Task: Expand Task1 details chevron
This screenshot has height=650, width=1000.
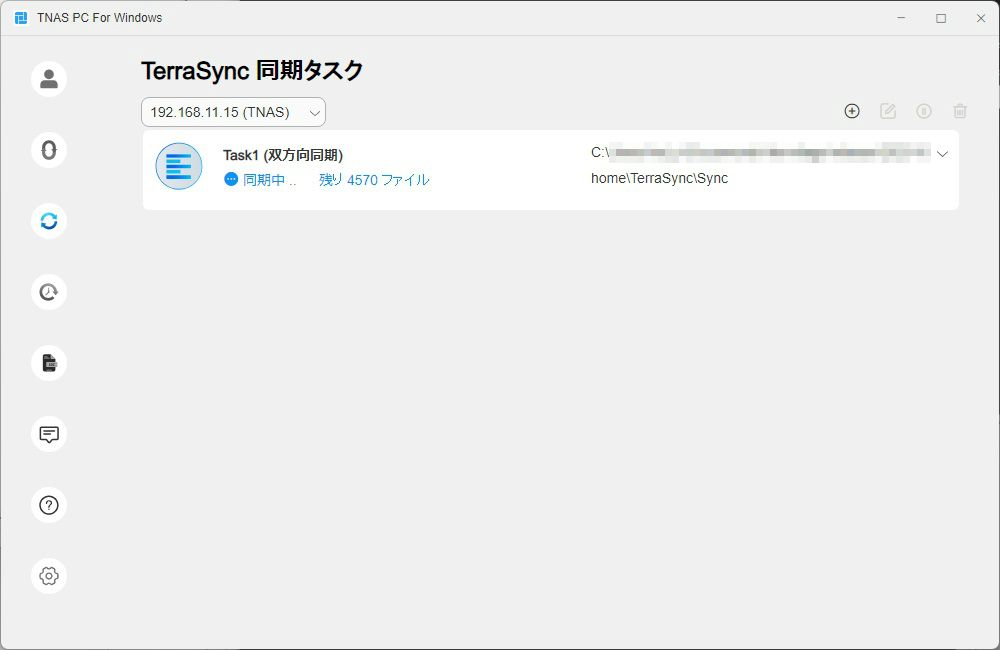Action: click(x=942, y=154)
